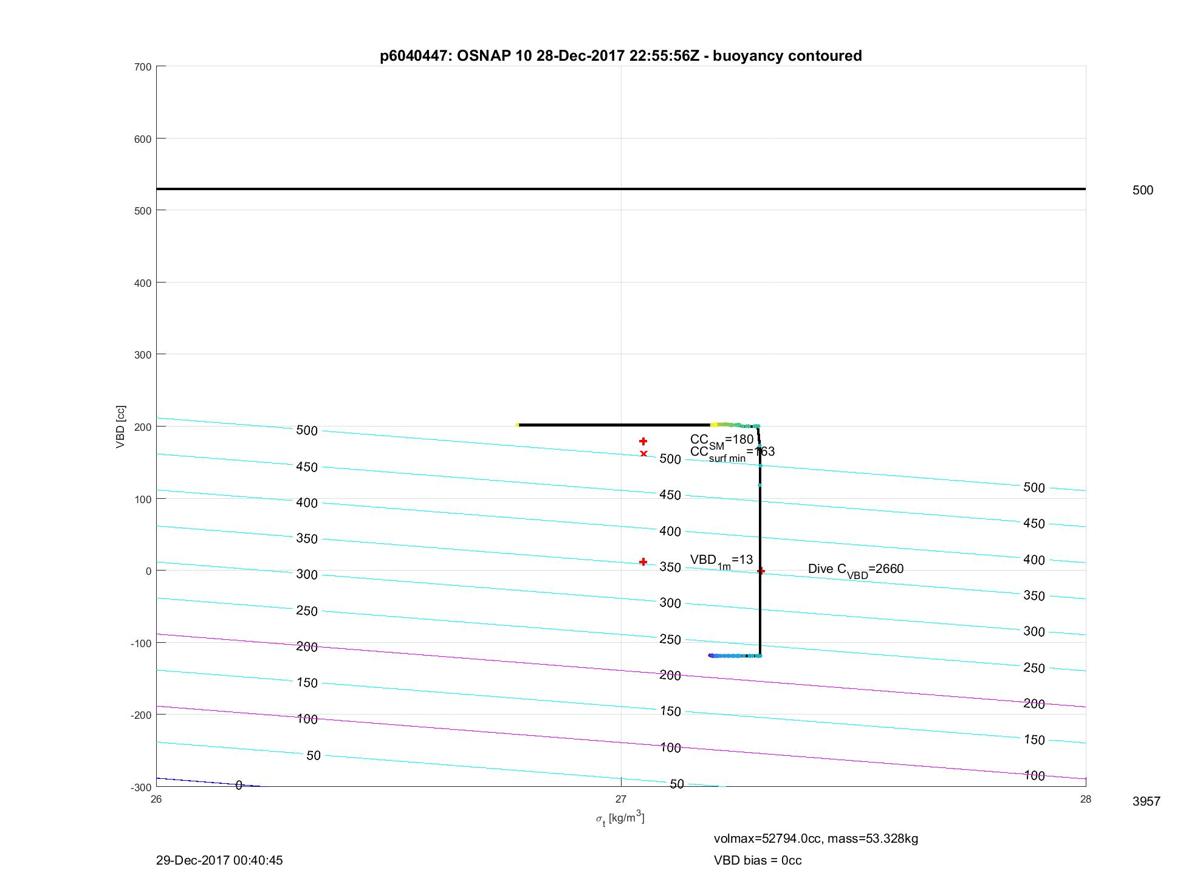
Task: Click the plot title "p6040447: OSNAP 10"
Action: [456, 56]
